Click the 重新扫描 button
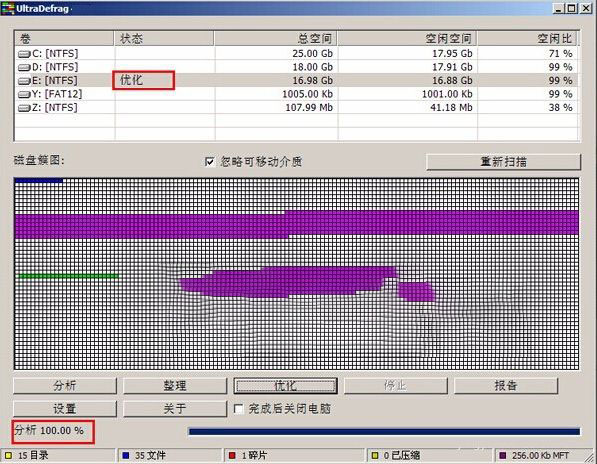Screen dimensions: 597x464 (503, 162)
